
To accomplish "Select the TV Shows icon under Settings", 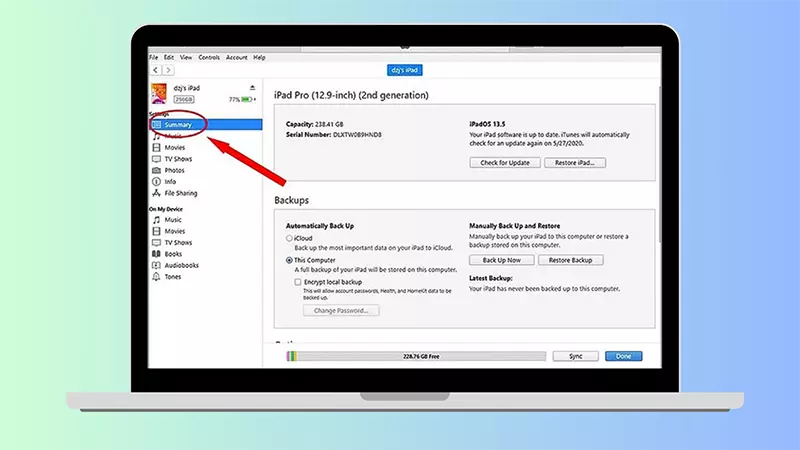I will [157, 159].
